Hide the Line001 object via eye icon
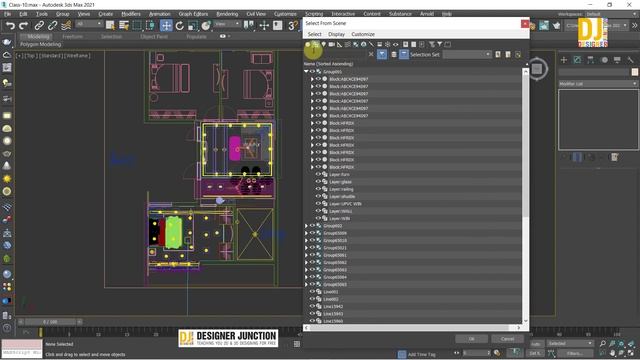Image resolution: width=640 pixels, height=360 pixels. pyautogui.click(x=312, y=292)
